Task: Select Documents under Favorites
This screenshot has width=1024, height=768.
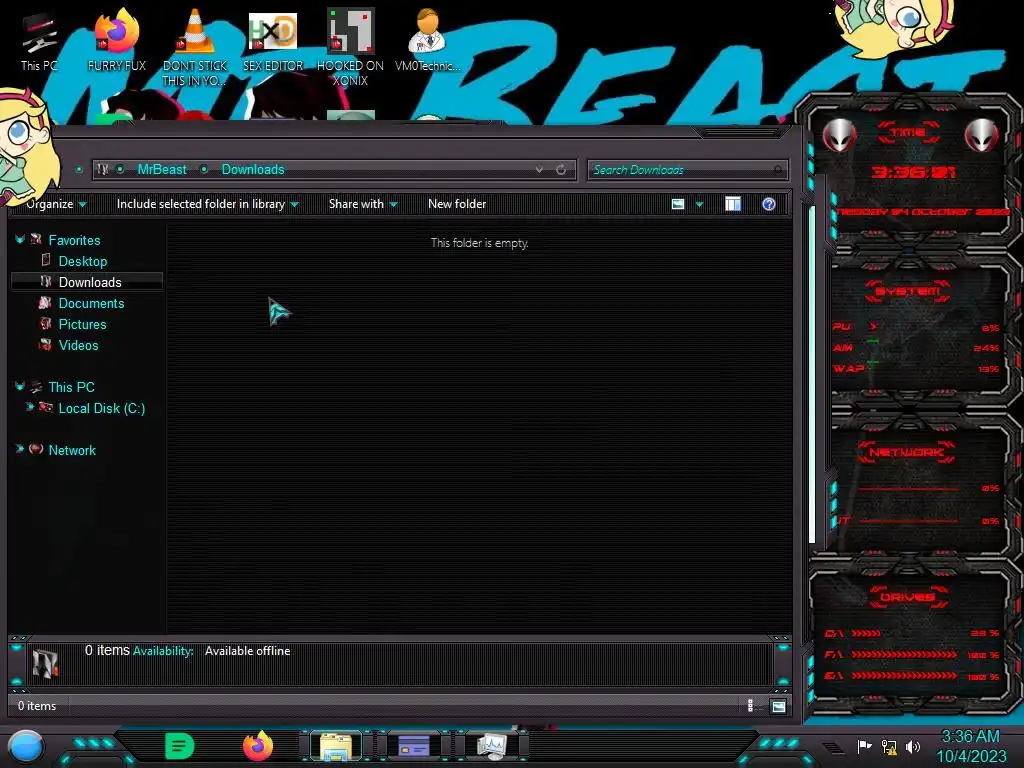Action: tap(91, 304)
